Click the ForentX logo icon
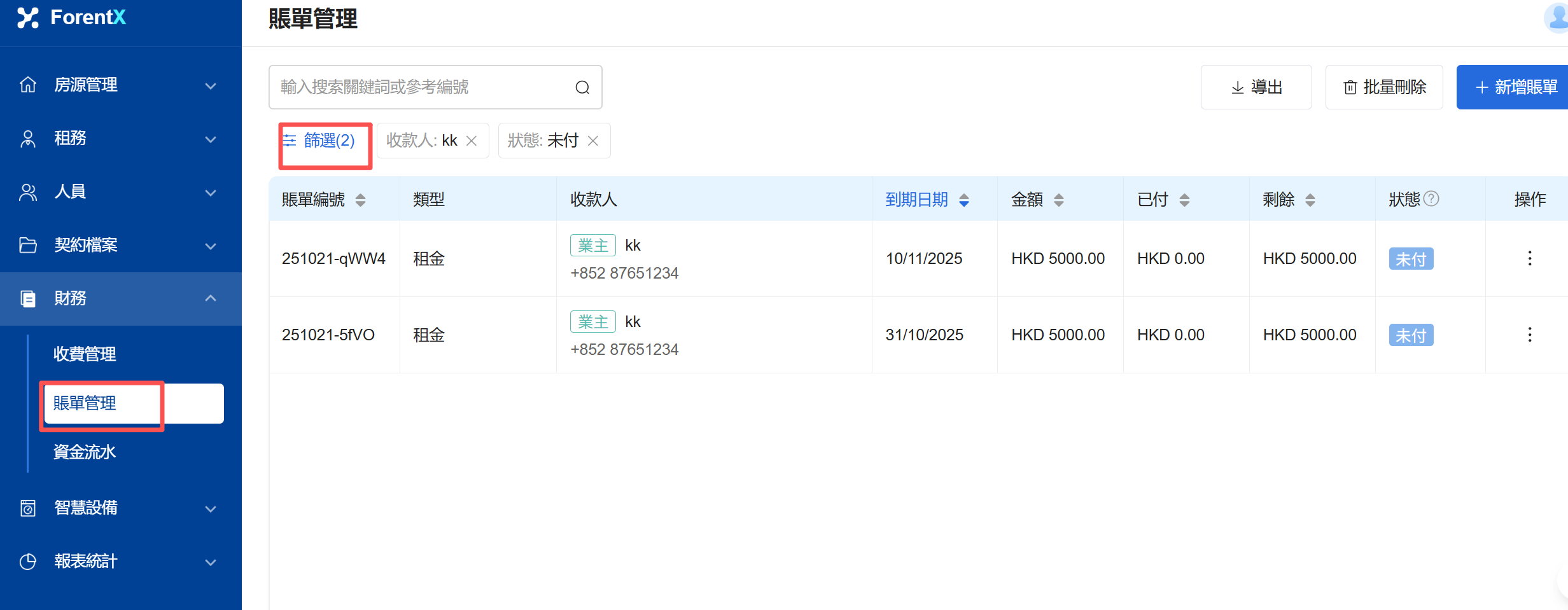The width and height of the screenshot is (1568, 610). 28,18
